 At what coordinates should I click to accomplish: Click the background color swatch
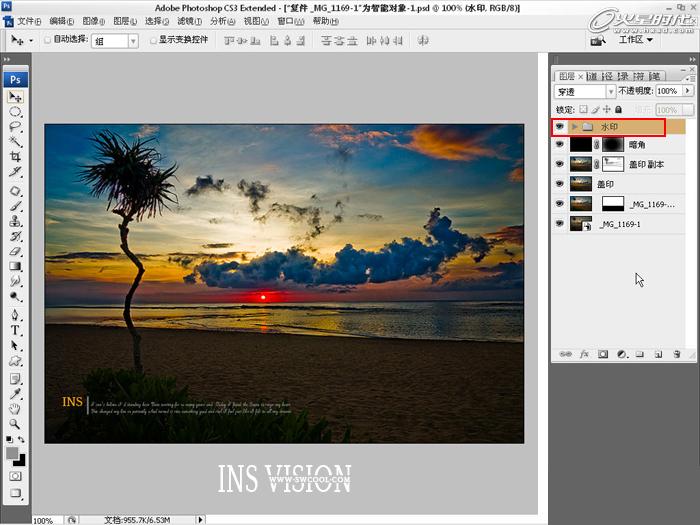click(21, 462)
